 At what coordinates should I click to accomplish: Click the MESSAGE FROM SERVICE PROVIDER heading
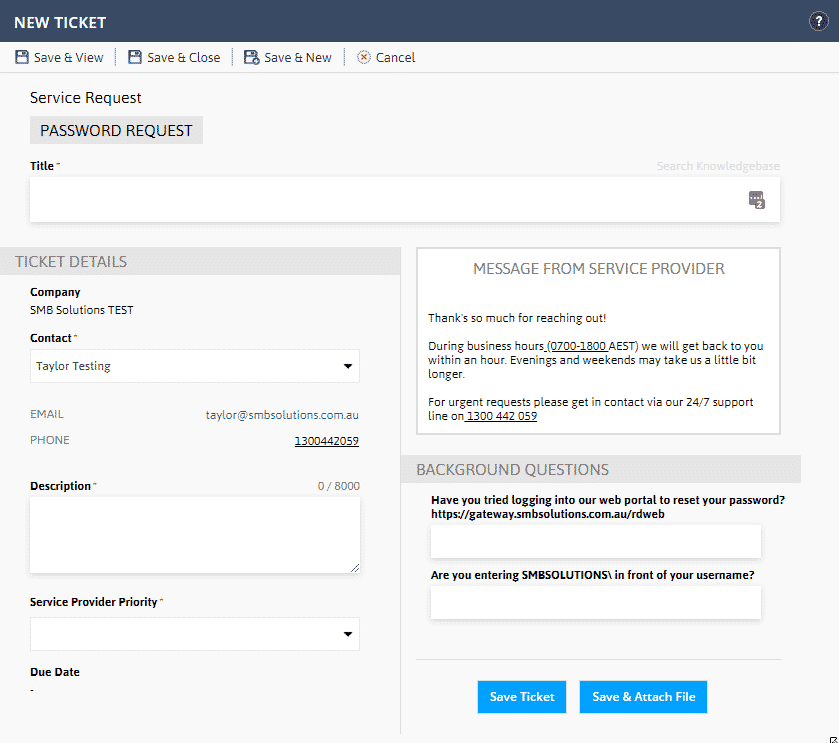coord(598,269)
